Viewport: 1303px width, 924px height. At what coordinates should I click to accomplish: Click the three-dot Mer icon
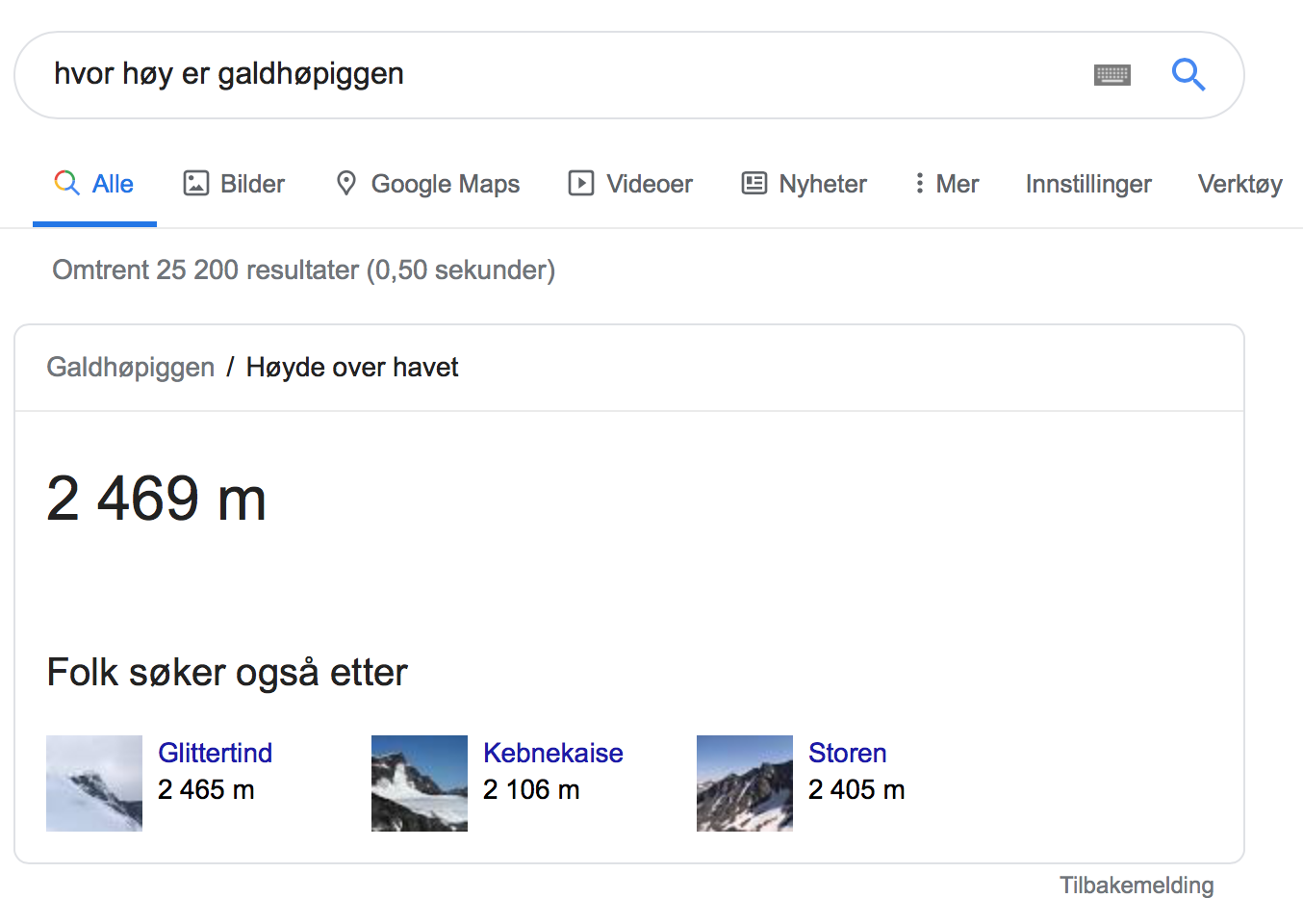coord(920,183)
